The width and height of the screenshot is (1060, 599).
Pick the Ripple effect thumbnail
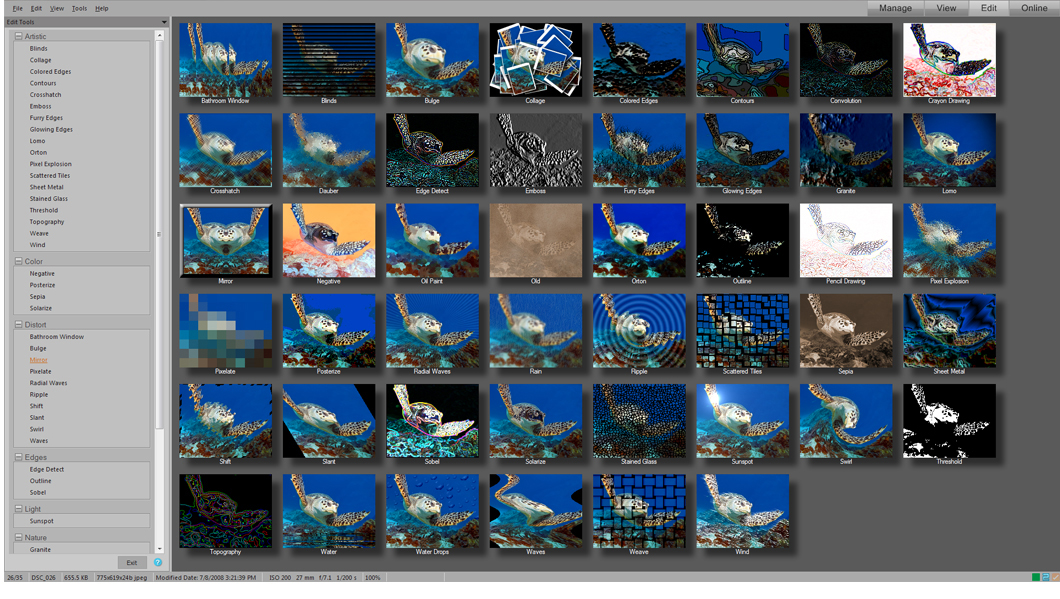pyautogui.click(x=638, y=330)
